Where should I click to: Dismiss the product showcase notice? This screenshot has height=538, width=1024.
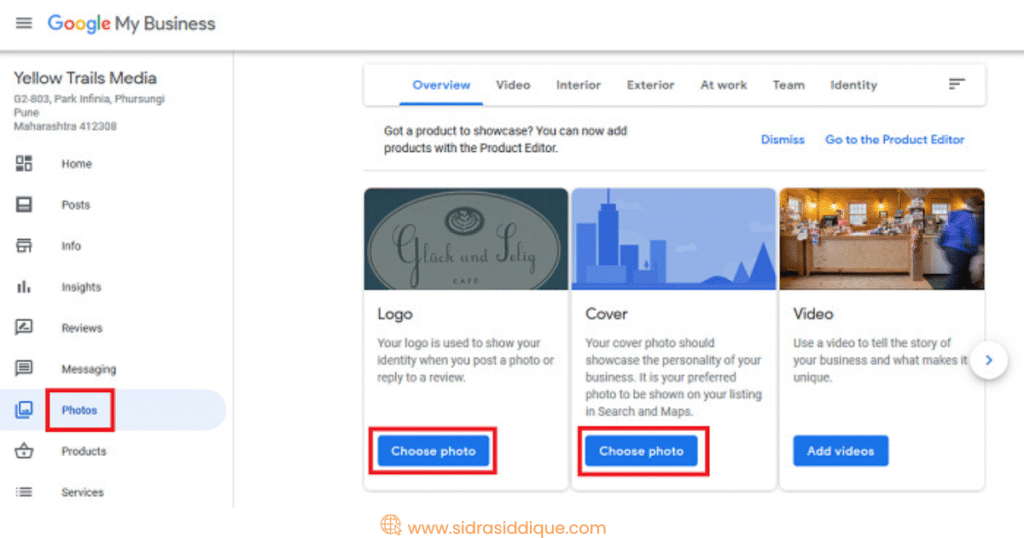(782, 140)
